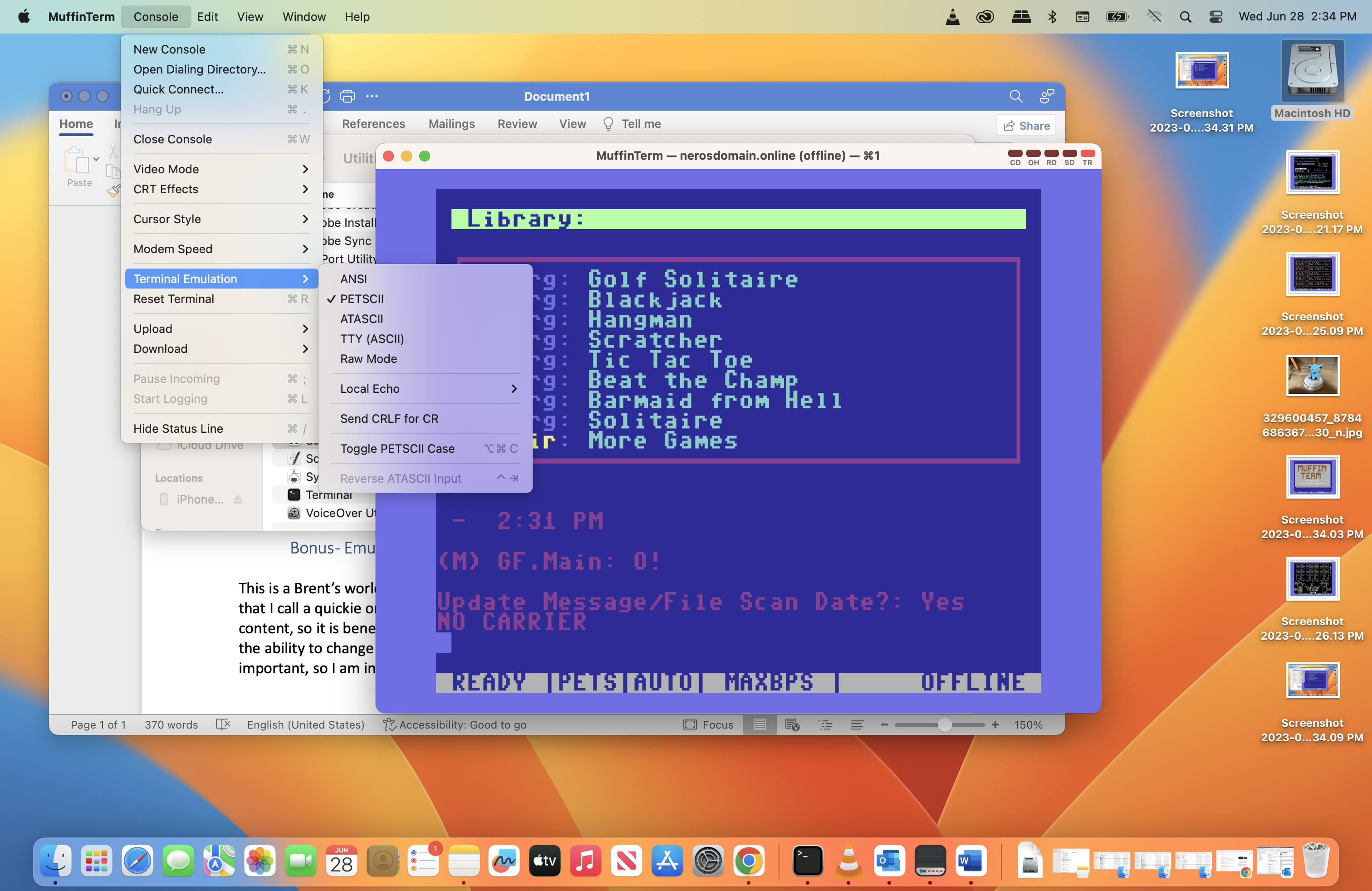Open Microsoft Word from the dock

(x=971, y=861)
